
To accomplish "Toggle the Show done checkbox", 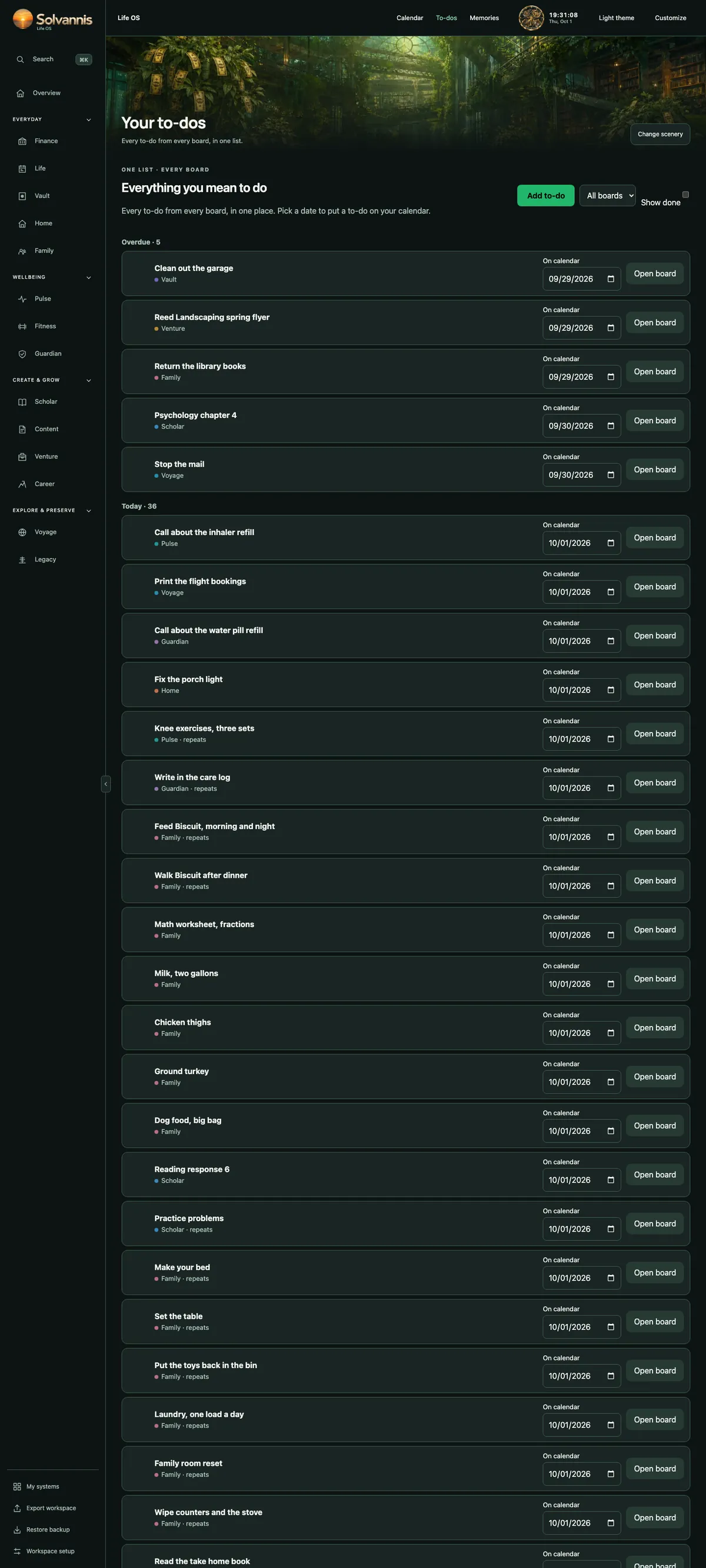I will [x=685, y=195].
